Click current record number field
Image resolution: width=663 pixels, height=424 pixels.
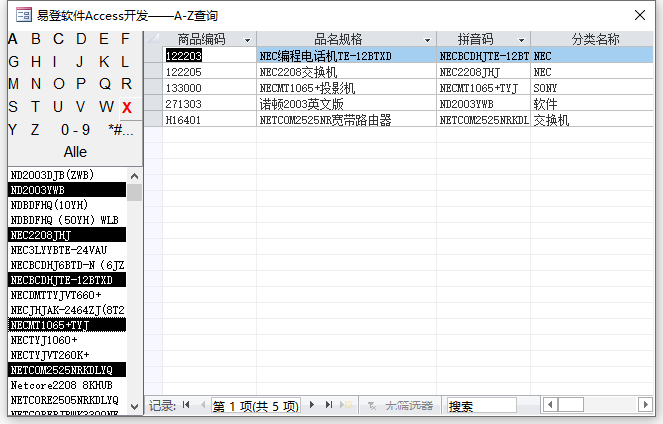pos(255,406)
